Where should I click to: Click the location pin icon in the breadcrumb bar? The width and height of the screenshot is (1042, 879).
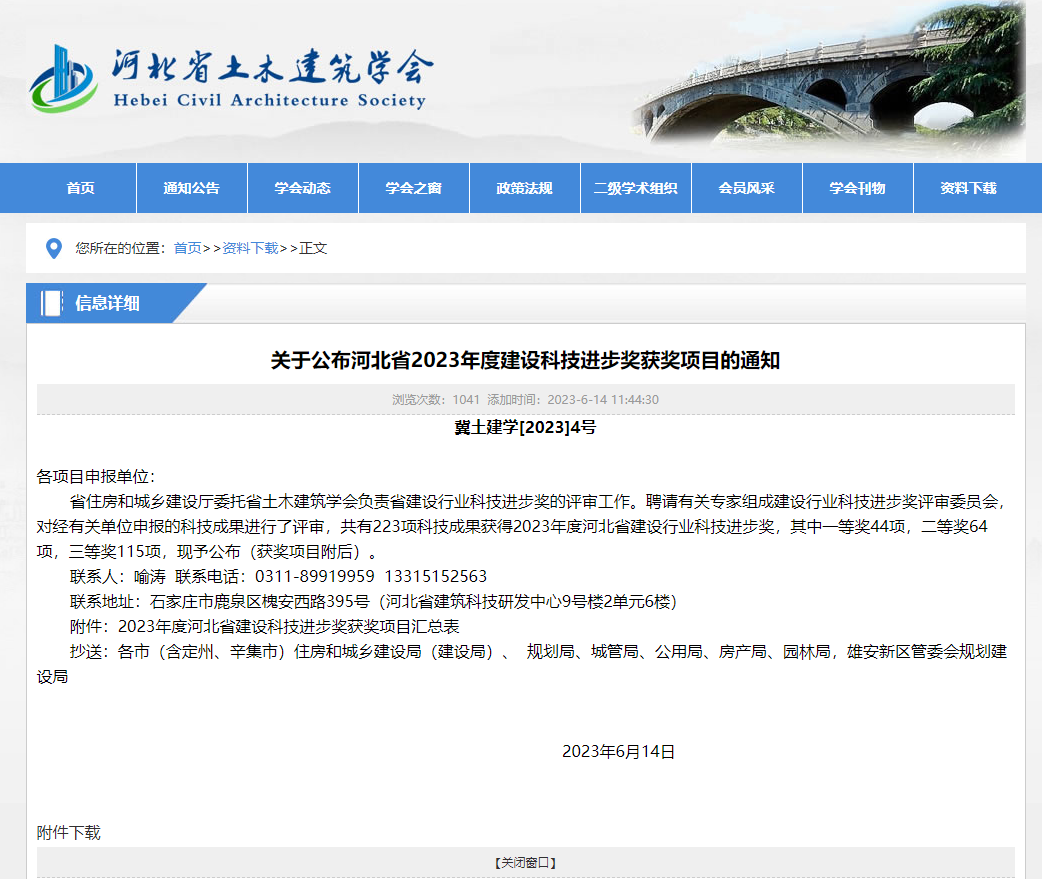(x=55, y=248)
